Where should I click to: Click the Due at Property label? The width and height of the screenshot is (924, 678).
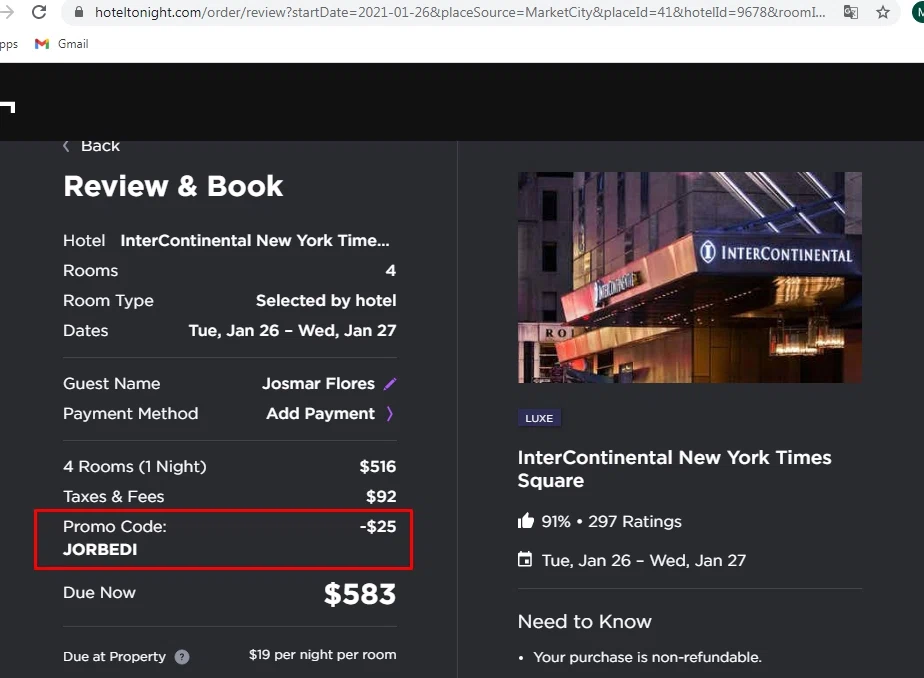tap(114, 657)
